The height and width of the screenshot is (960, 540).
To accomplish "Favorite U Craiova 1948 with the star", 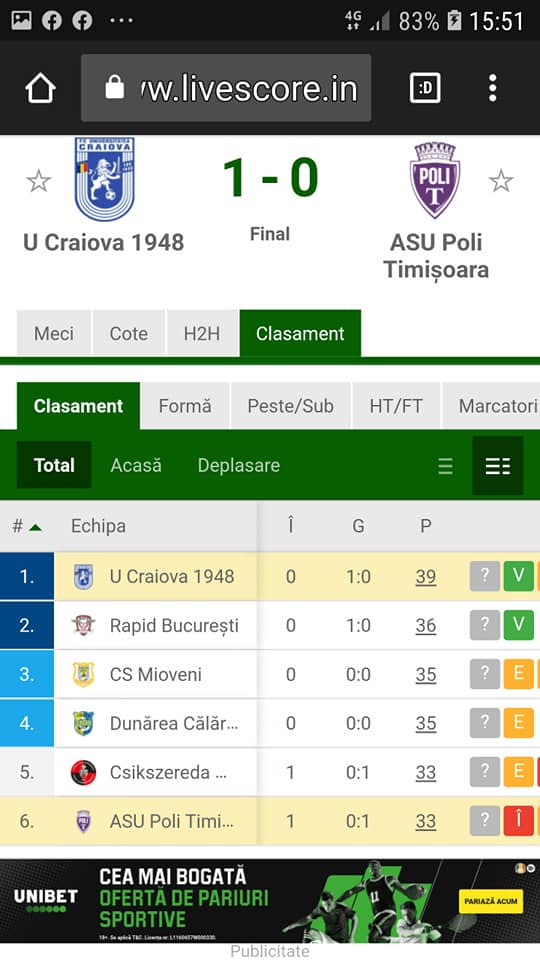I will tap(38, 181).
